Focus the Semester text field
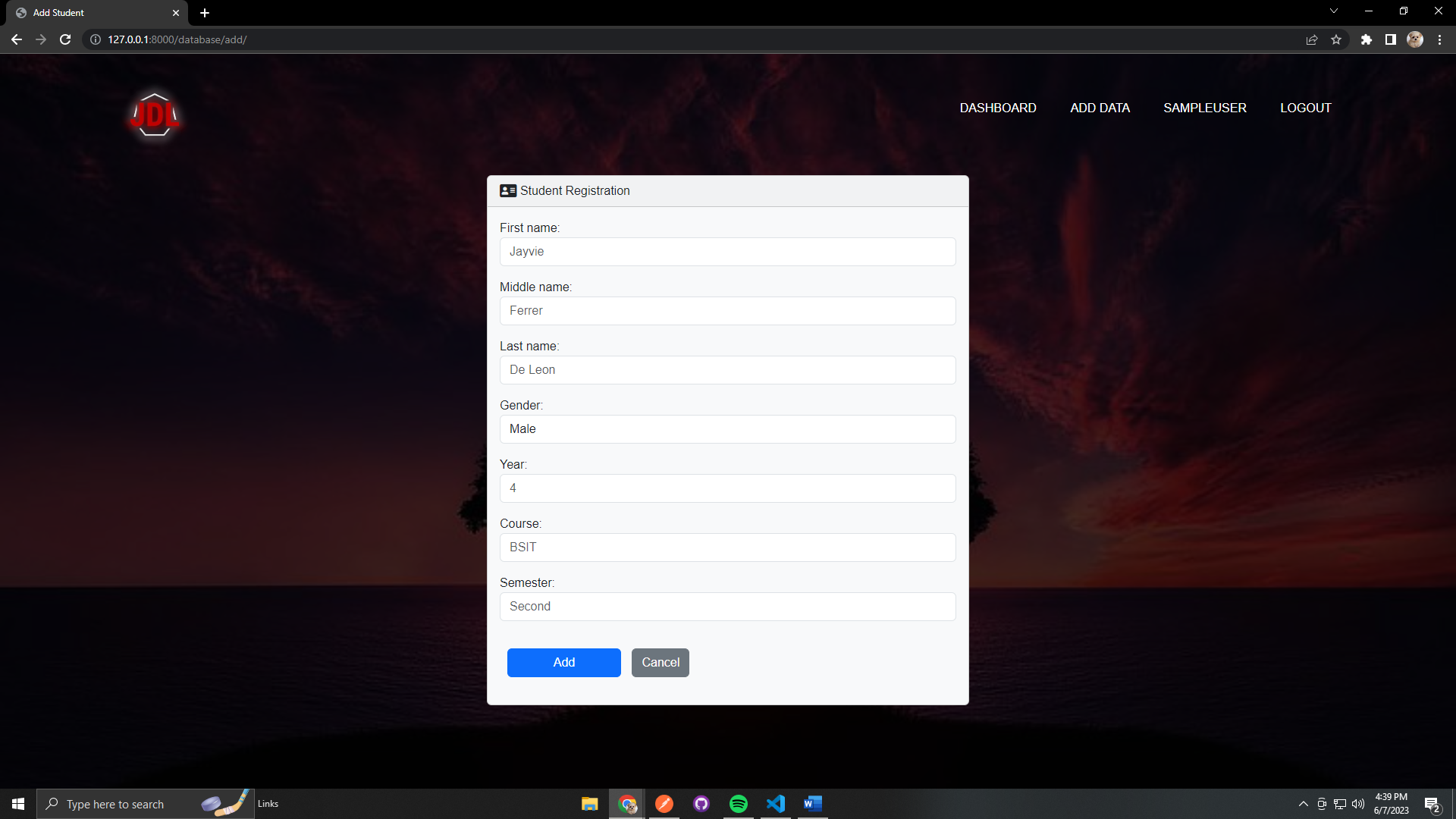This screenshot has height=819, width=1456. 727,607
